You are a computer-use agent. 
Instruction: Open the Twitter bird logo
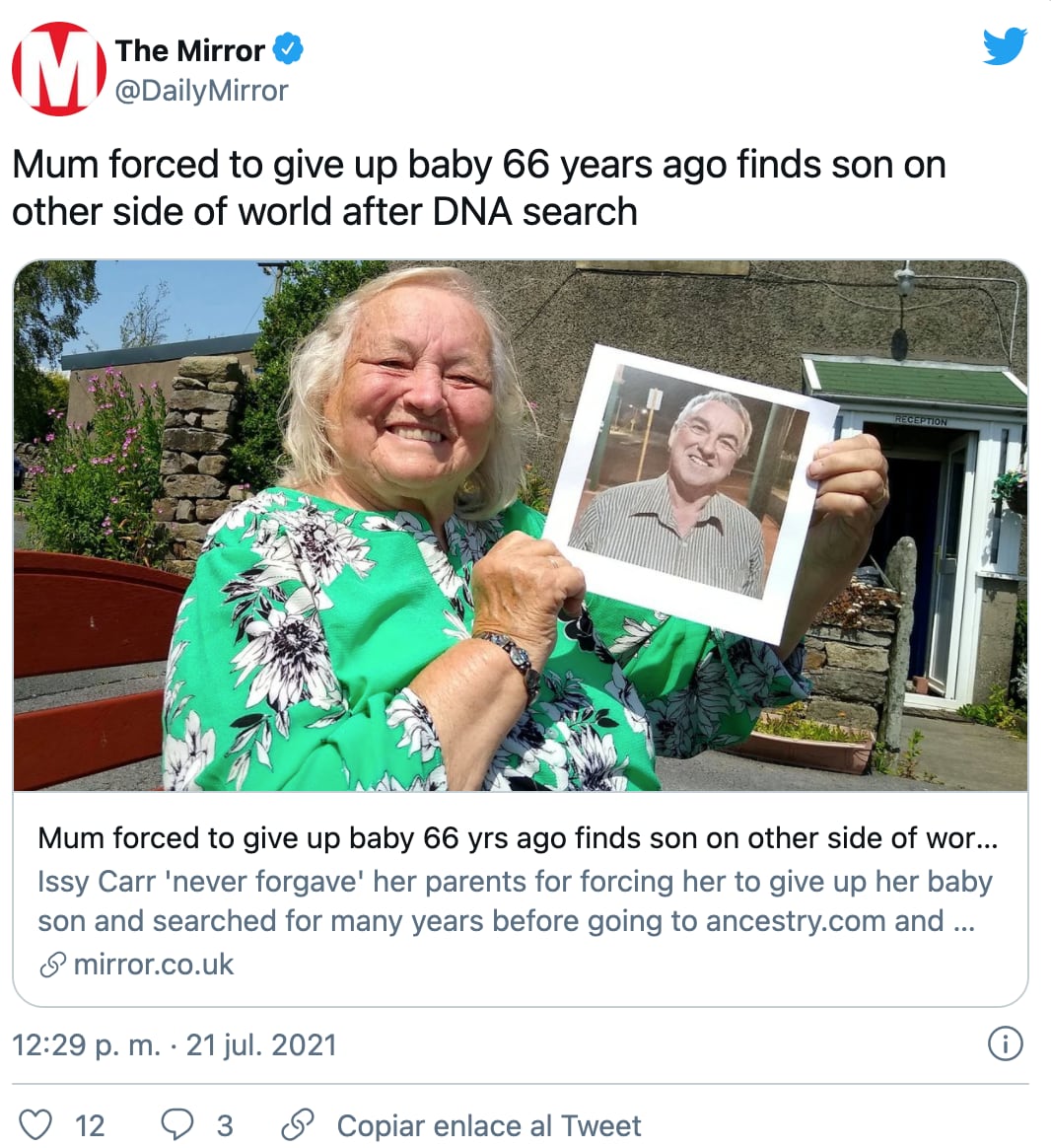click(x=1004, y=46)
